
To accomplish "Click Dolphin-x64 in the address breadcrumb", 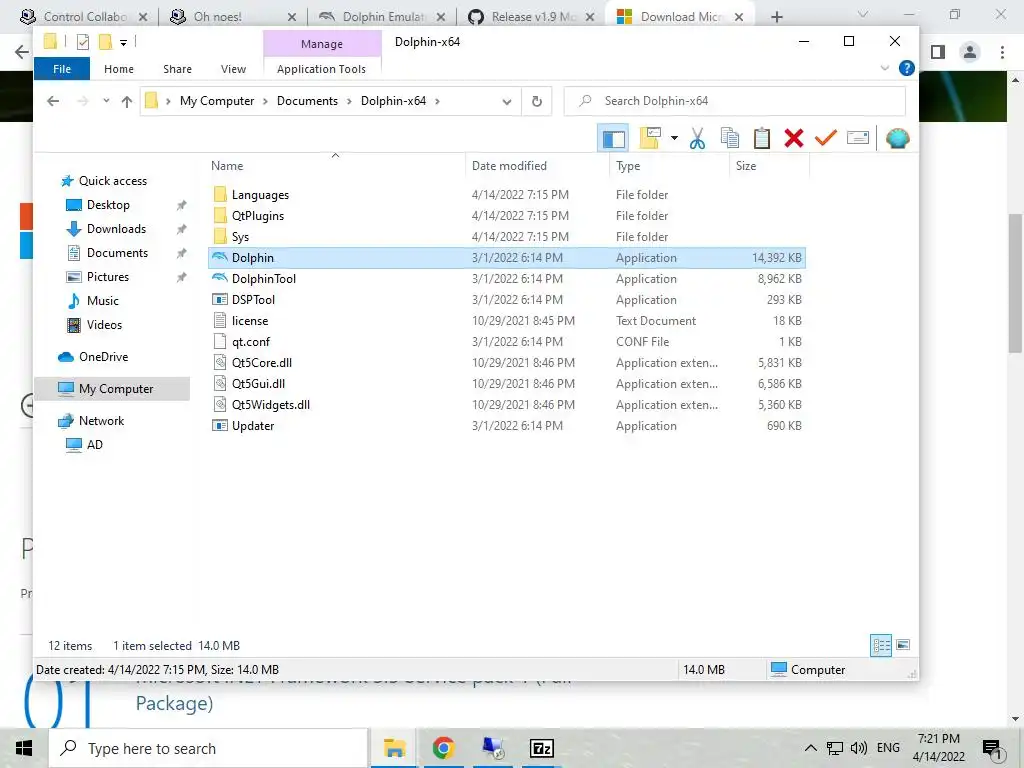I will point(393,101).
